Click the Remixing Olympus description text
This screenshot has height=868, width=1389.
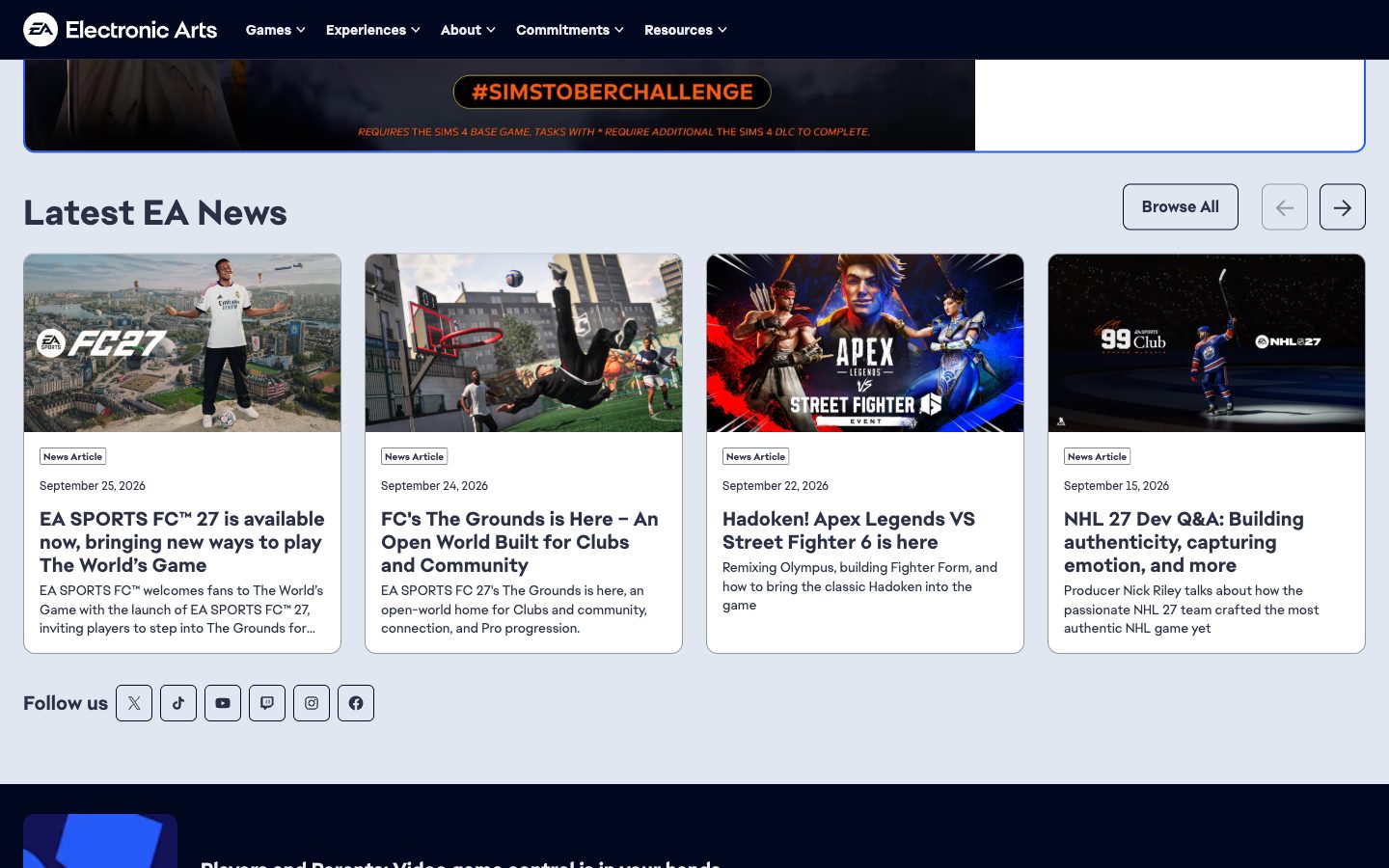coord(860,586)
